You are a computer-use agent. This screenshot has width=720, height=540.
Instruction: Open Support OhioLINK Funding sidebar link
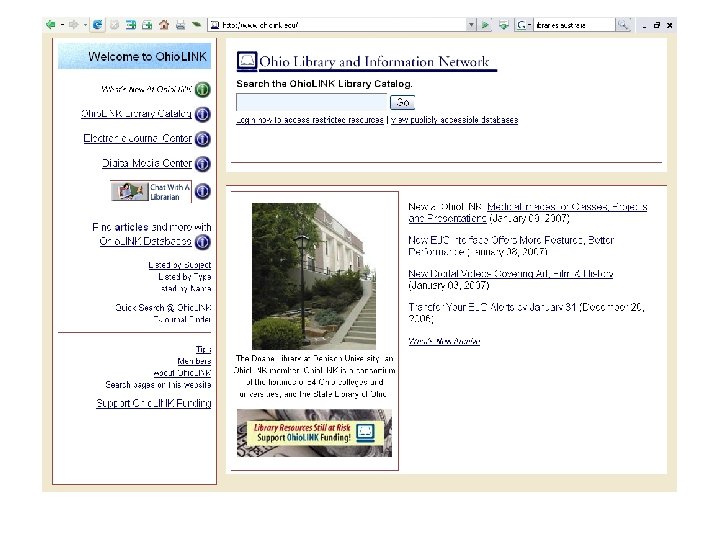tap(154, 403)
